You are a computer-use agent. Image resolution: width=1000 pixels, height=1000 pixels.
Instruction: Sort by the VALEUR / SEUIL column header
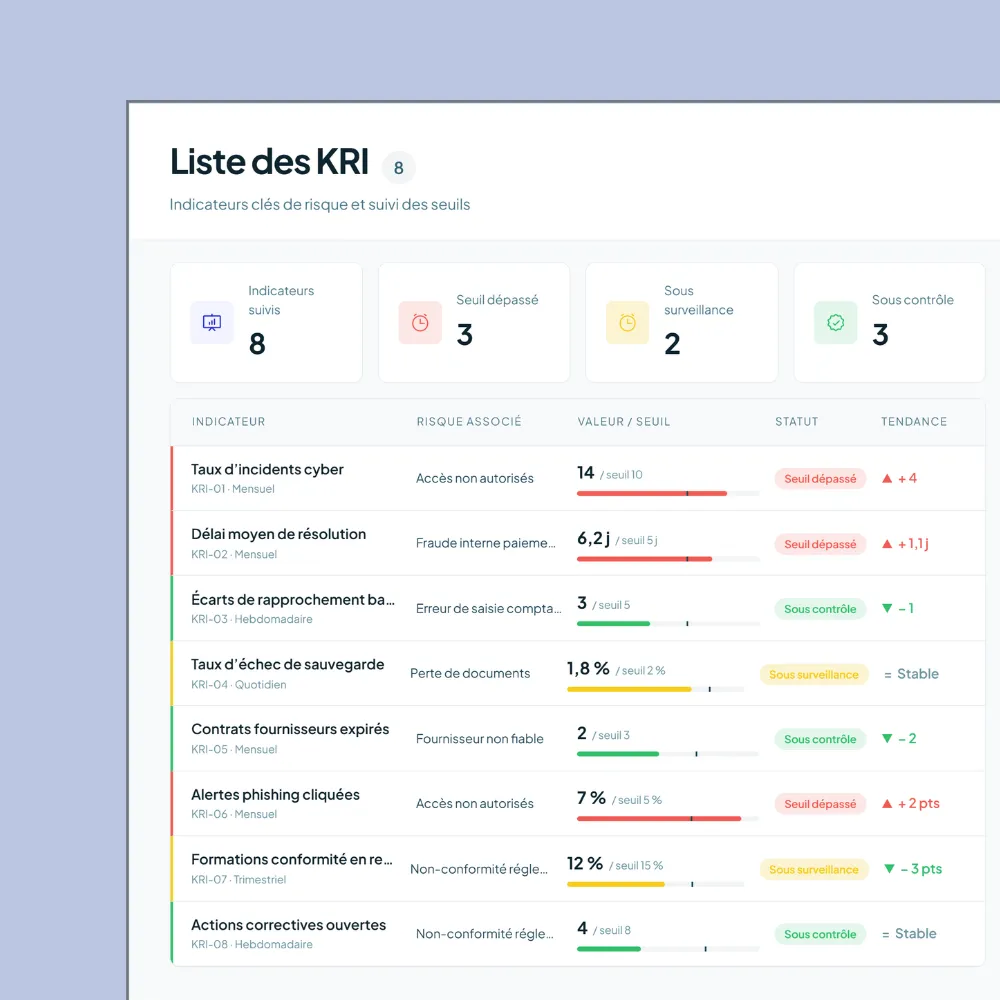(624, 422)
